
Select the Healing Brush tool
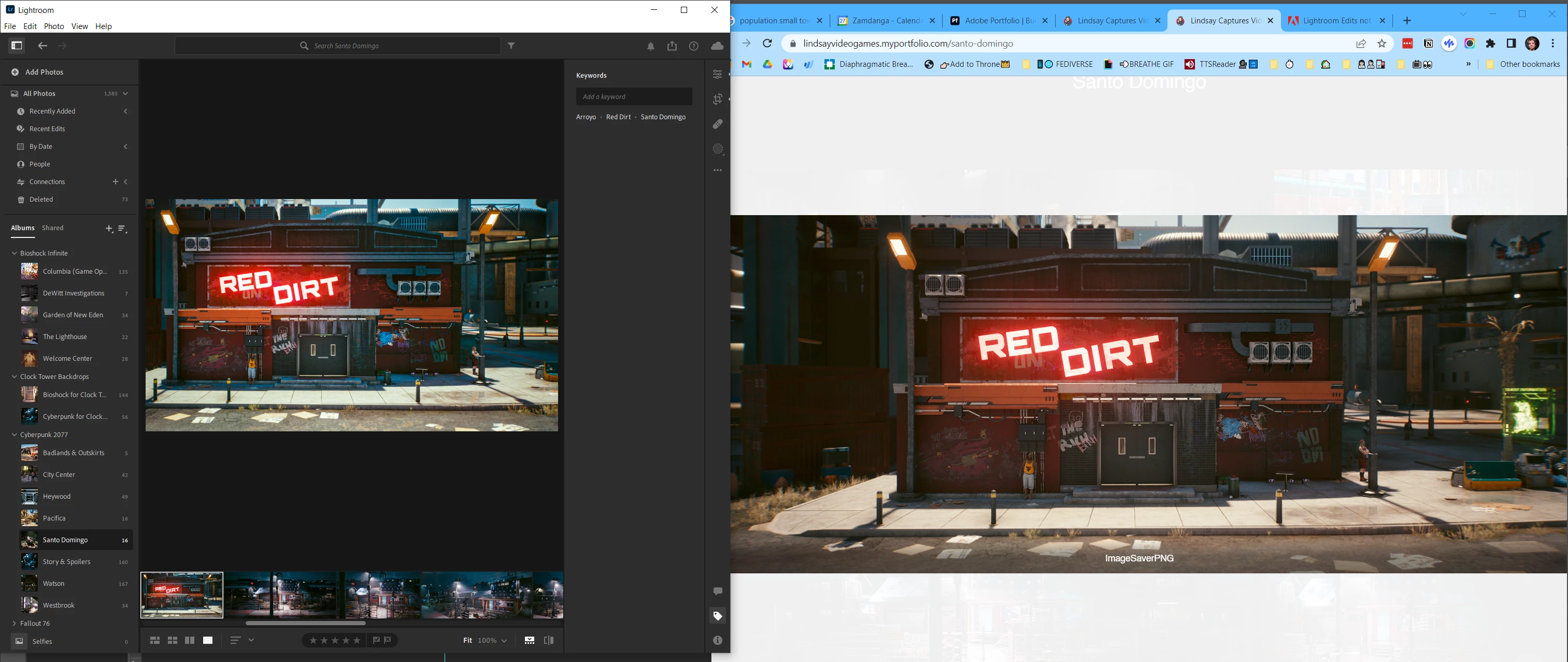click(x=718, y=124)
